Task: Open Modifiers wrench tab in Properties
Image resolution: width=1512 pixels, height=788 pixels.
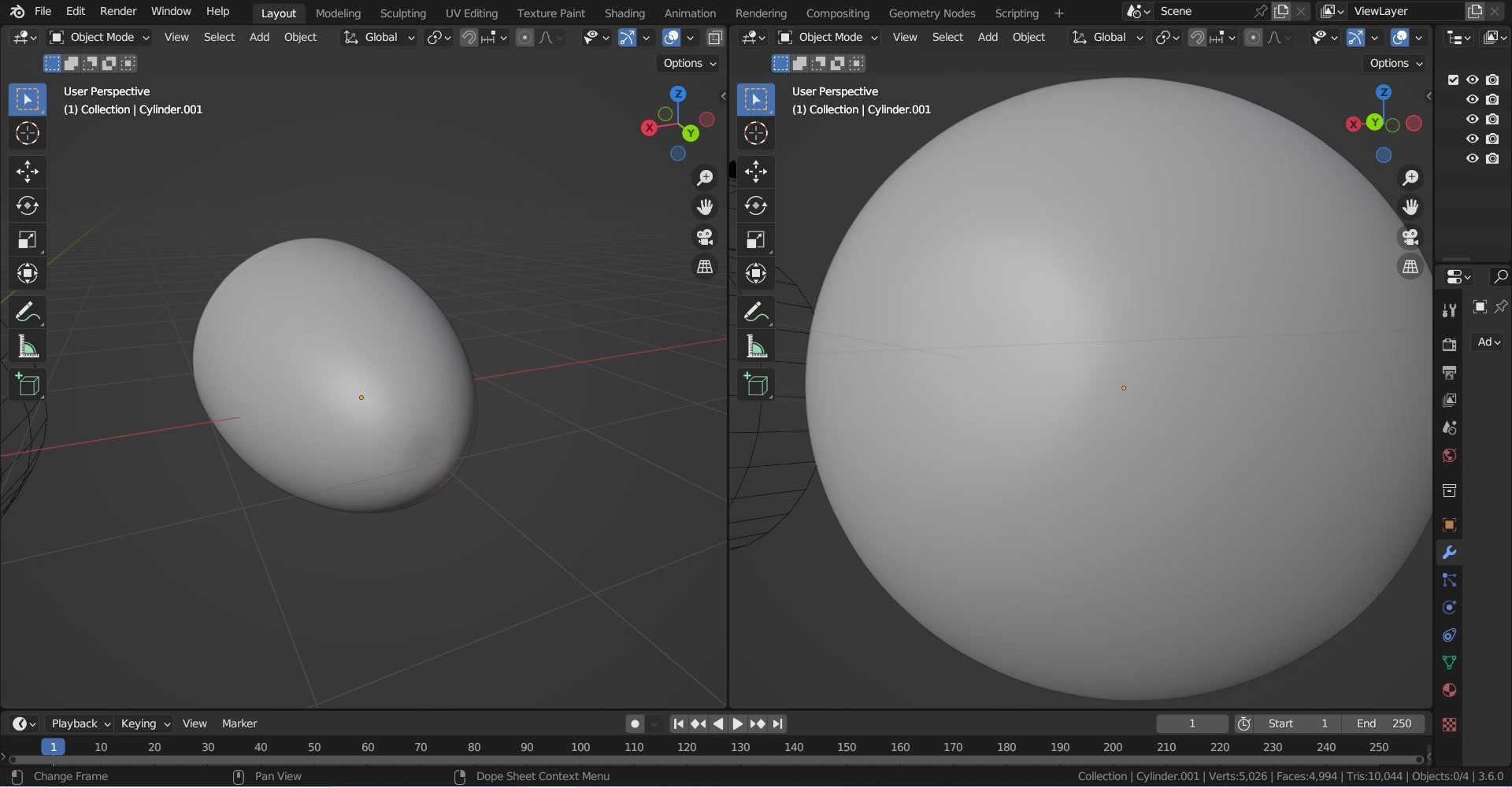Action: click(1449, 553)
